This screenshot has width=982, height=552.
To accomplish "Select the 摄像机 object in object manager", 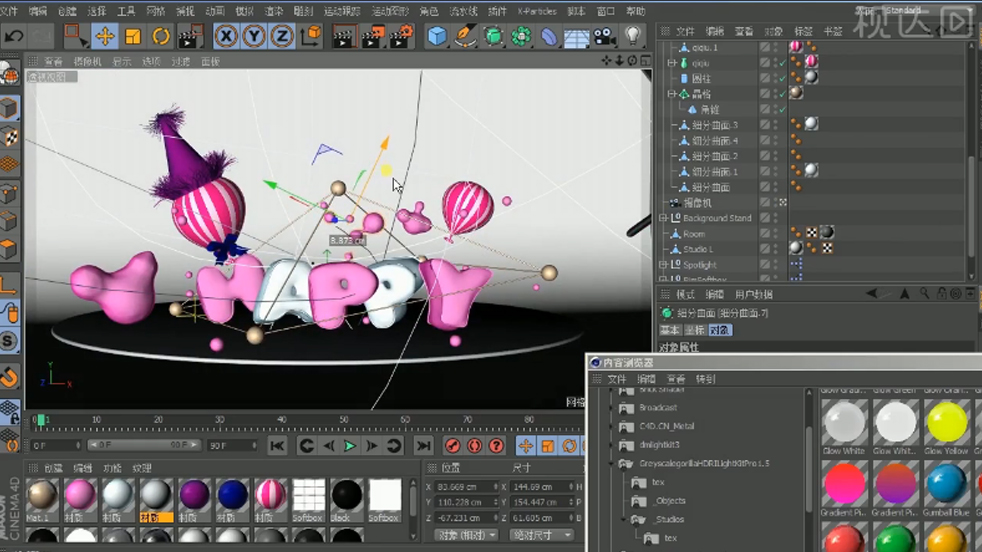I will pos(697,203).
